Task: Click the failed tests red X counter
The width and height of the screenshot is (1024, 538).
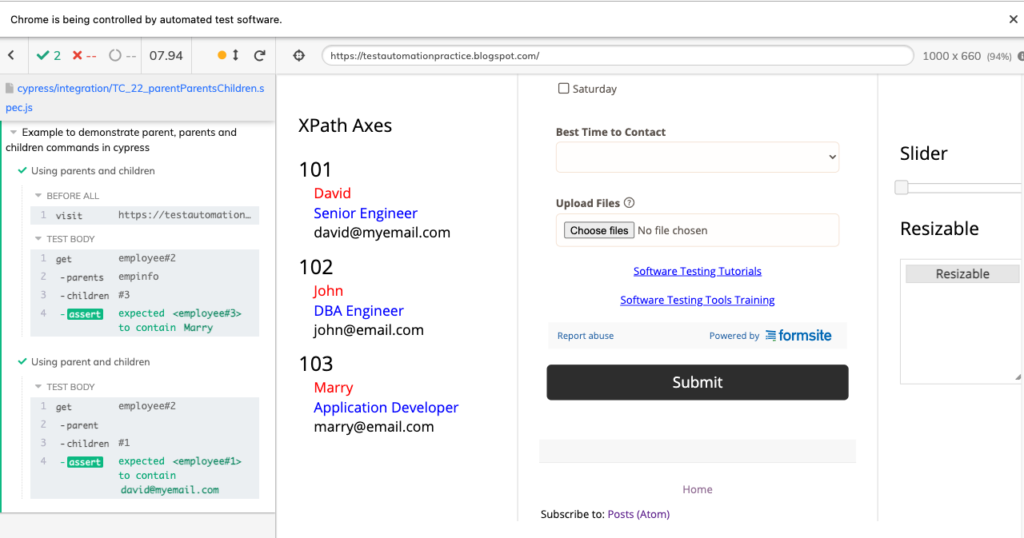Action: coord(84,55)
